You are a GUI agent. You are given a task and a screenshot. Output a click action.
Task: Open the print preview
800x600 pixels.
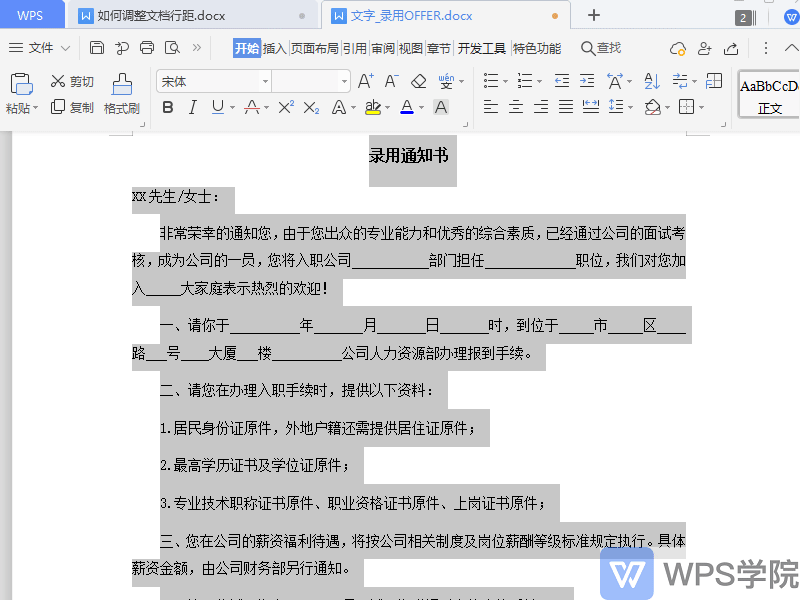[172, 46]
